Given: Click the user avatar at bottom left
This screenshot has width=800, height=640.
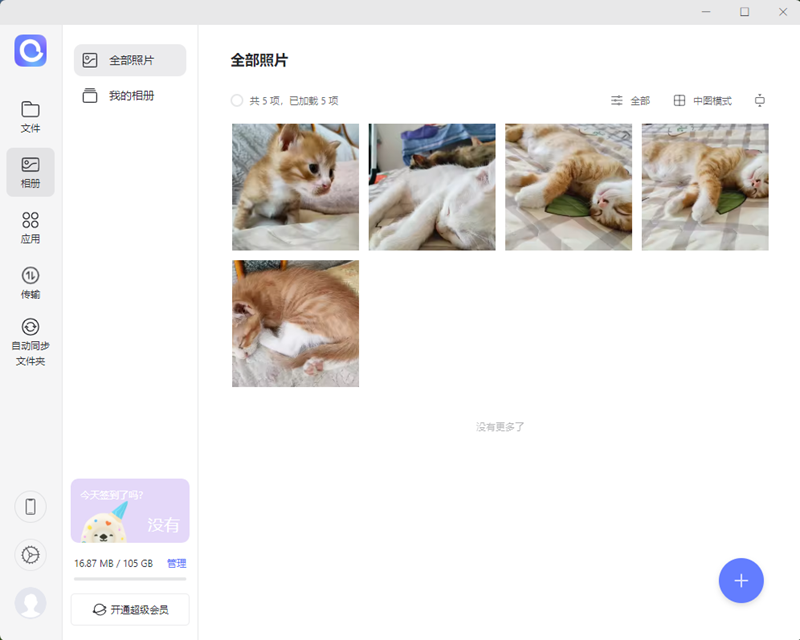Looking at the screenshot, I should pyautogui.click(x=31, y=603).
